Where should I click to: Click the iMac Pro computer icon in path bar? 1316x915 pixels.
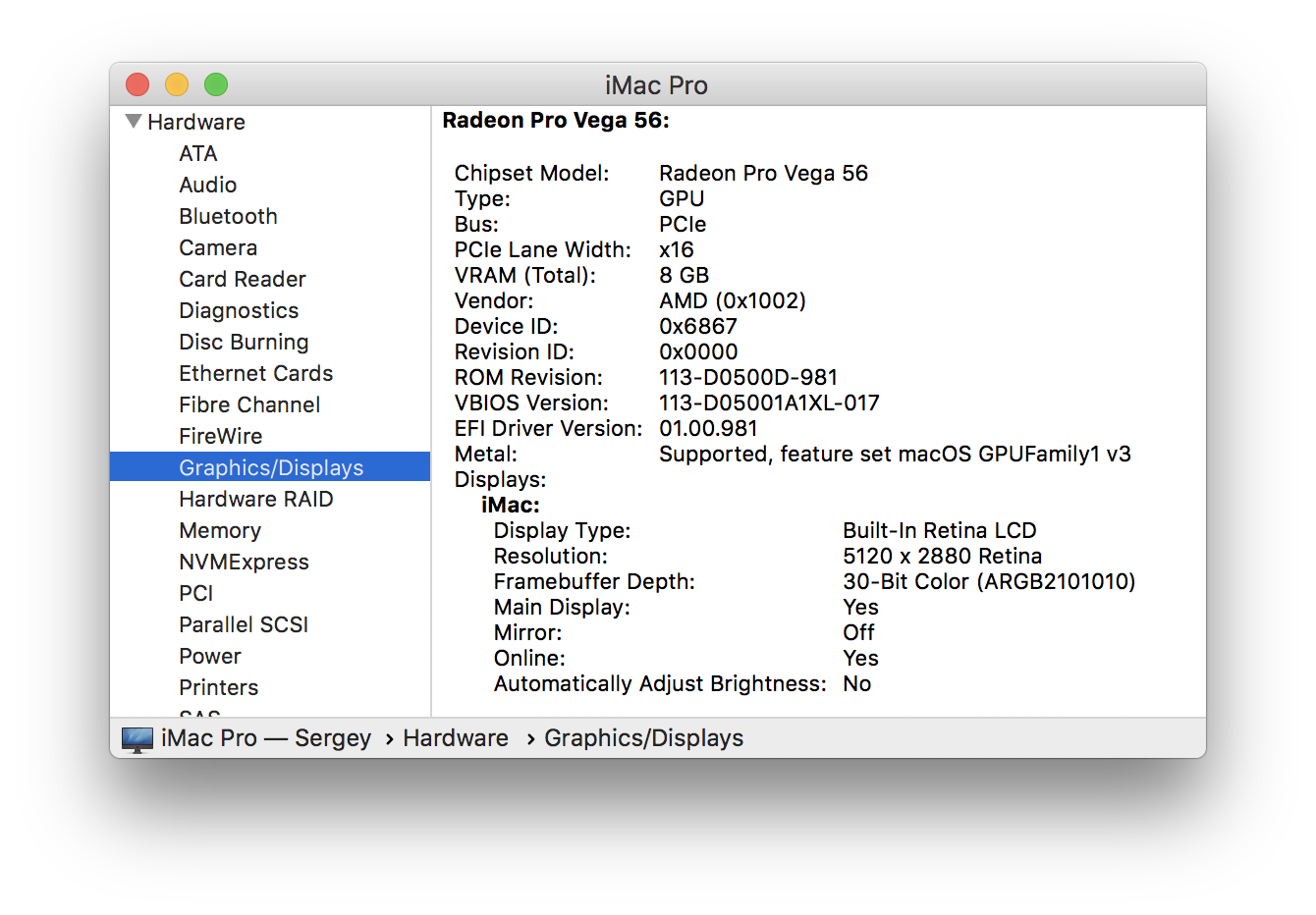pyautogui.click(x=137, y=738)
